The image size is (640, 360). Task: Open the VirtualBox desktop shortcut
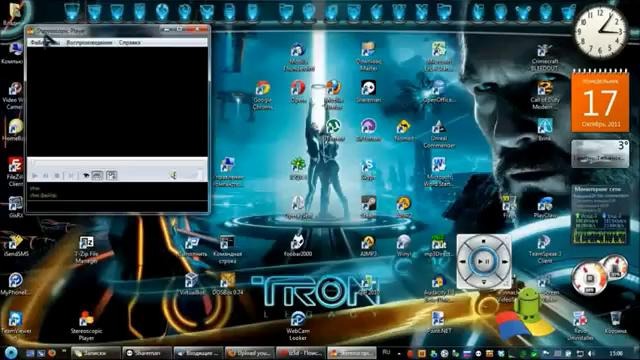[191, 284]
